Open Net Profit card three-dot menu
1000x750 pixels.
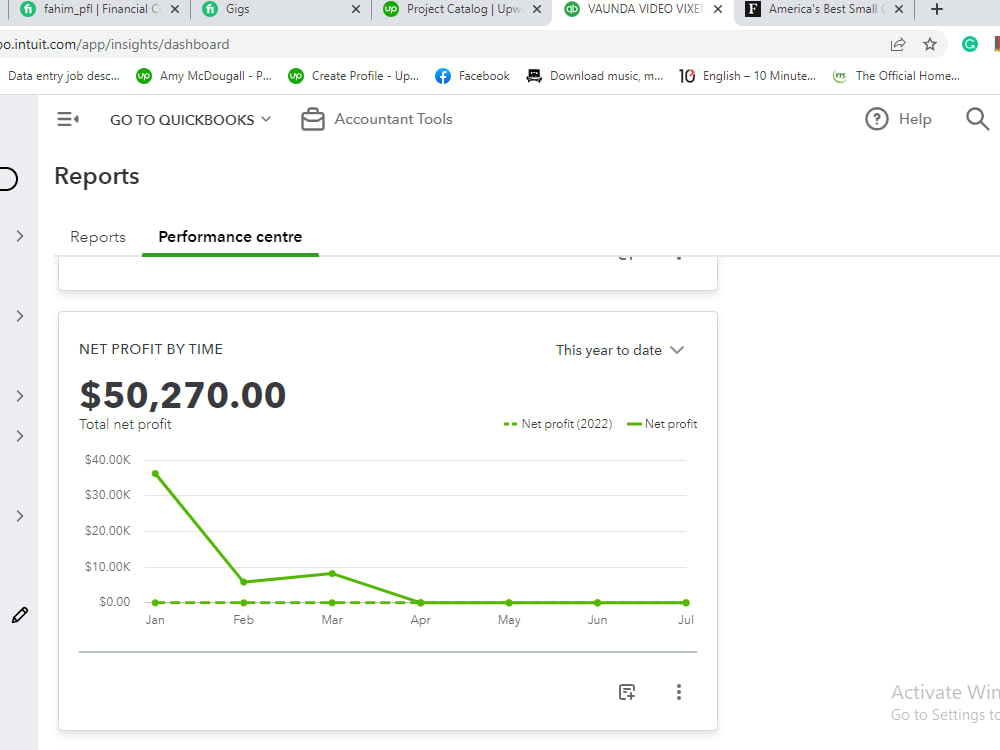(679, 692)
